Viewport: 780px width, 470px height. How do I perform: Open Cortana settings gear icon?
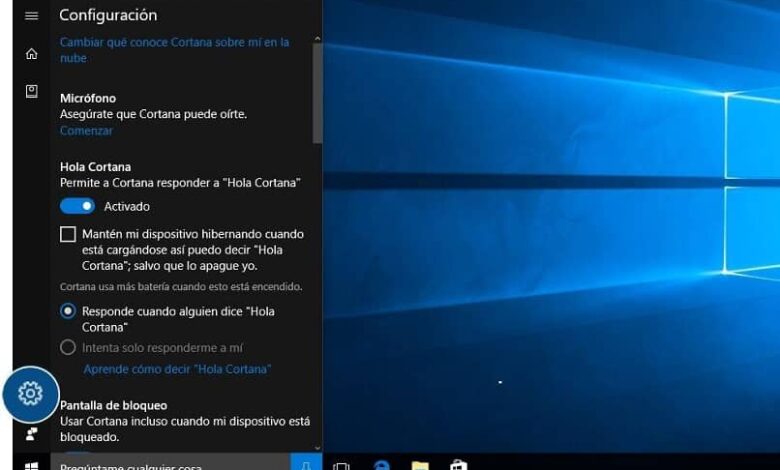pos(30,394)
